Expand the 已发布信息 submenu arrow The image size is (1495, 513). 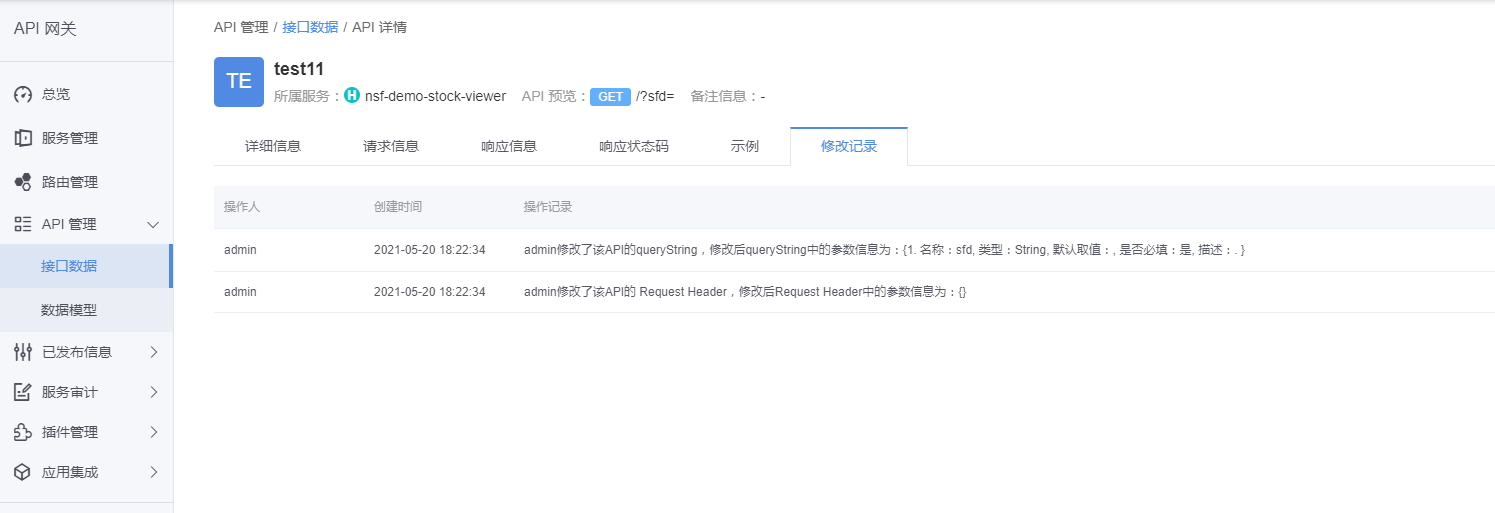(153, 352)
